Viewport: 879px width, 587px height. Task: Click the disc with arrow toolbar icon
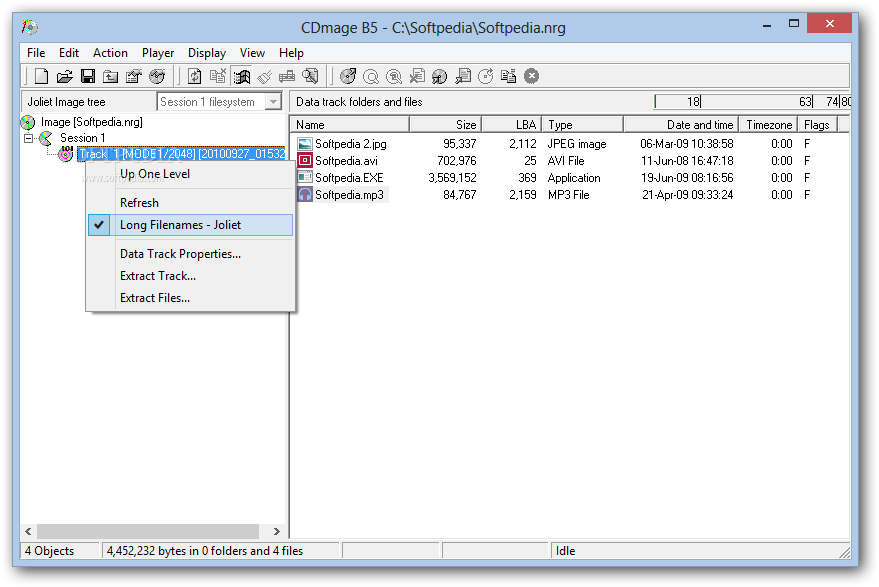coord(348,76)
